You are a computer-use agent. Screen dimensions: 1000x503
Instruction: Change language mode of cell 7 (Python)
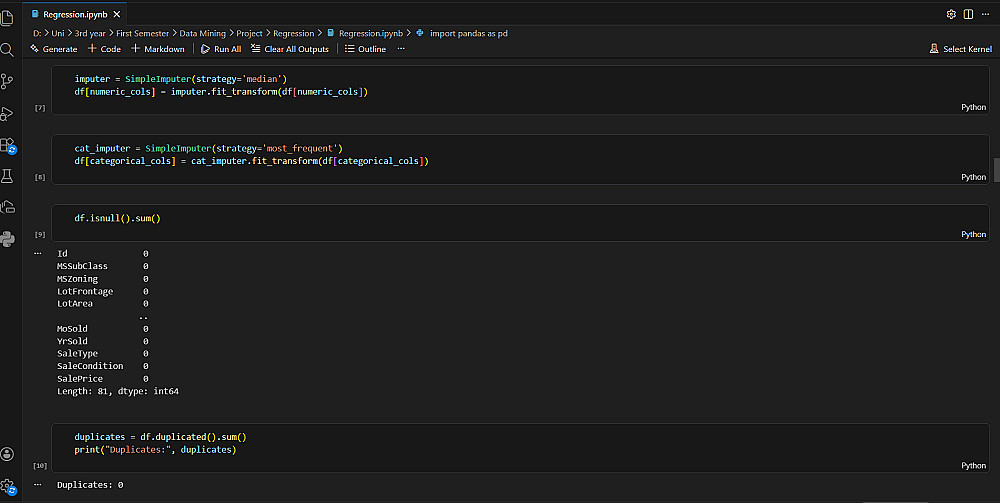pos(973,107)
